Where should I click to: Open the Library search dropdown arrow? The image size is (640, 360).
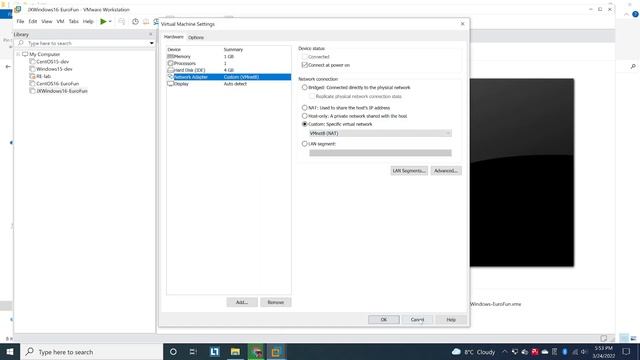pos(151,43)
